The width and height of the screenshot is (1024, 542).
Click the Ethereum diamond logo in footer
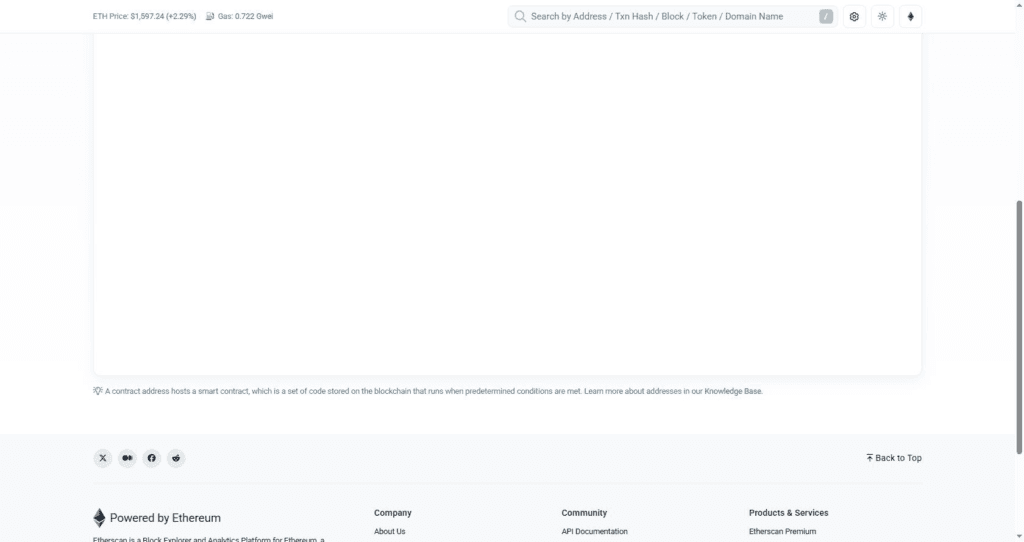point(99,518)
